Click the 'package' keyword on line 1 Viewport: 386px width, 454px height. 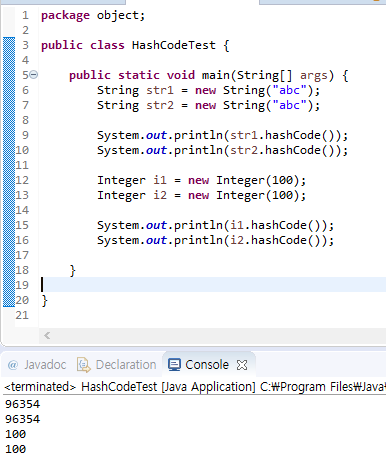65,16
